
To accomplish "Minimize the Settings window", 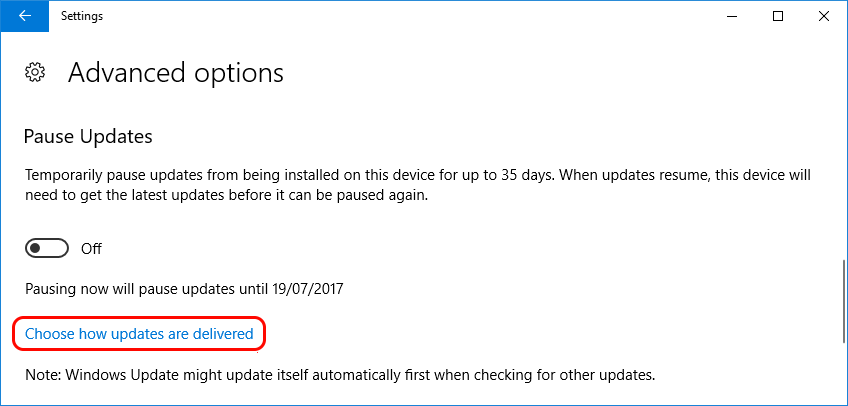I will [x=732, y=16].
